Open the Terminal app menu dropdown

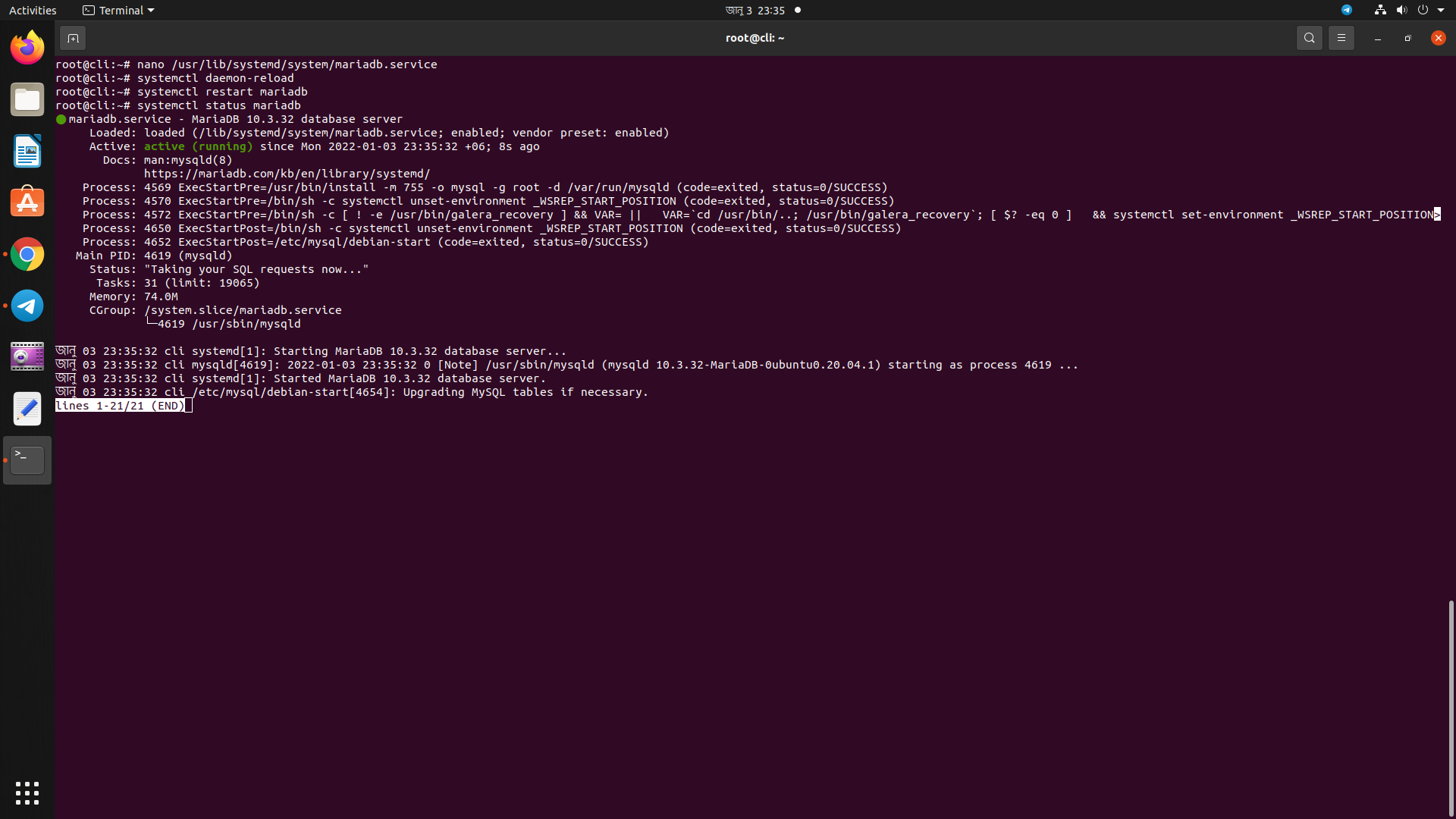118,10
